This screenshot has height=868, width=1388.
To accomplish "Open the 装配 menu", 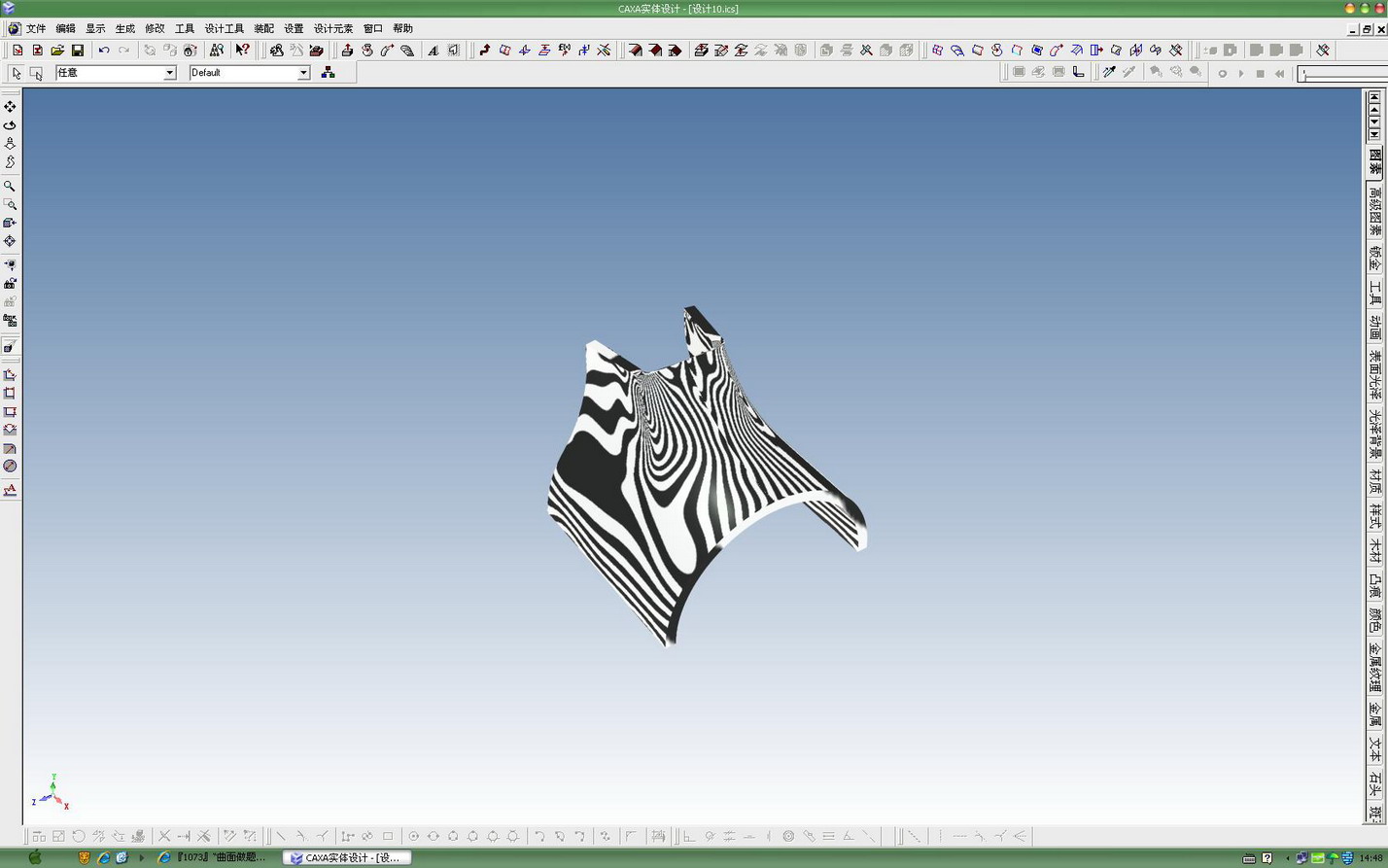I will 264,29.
